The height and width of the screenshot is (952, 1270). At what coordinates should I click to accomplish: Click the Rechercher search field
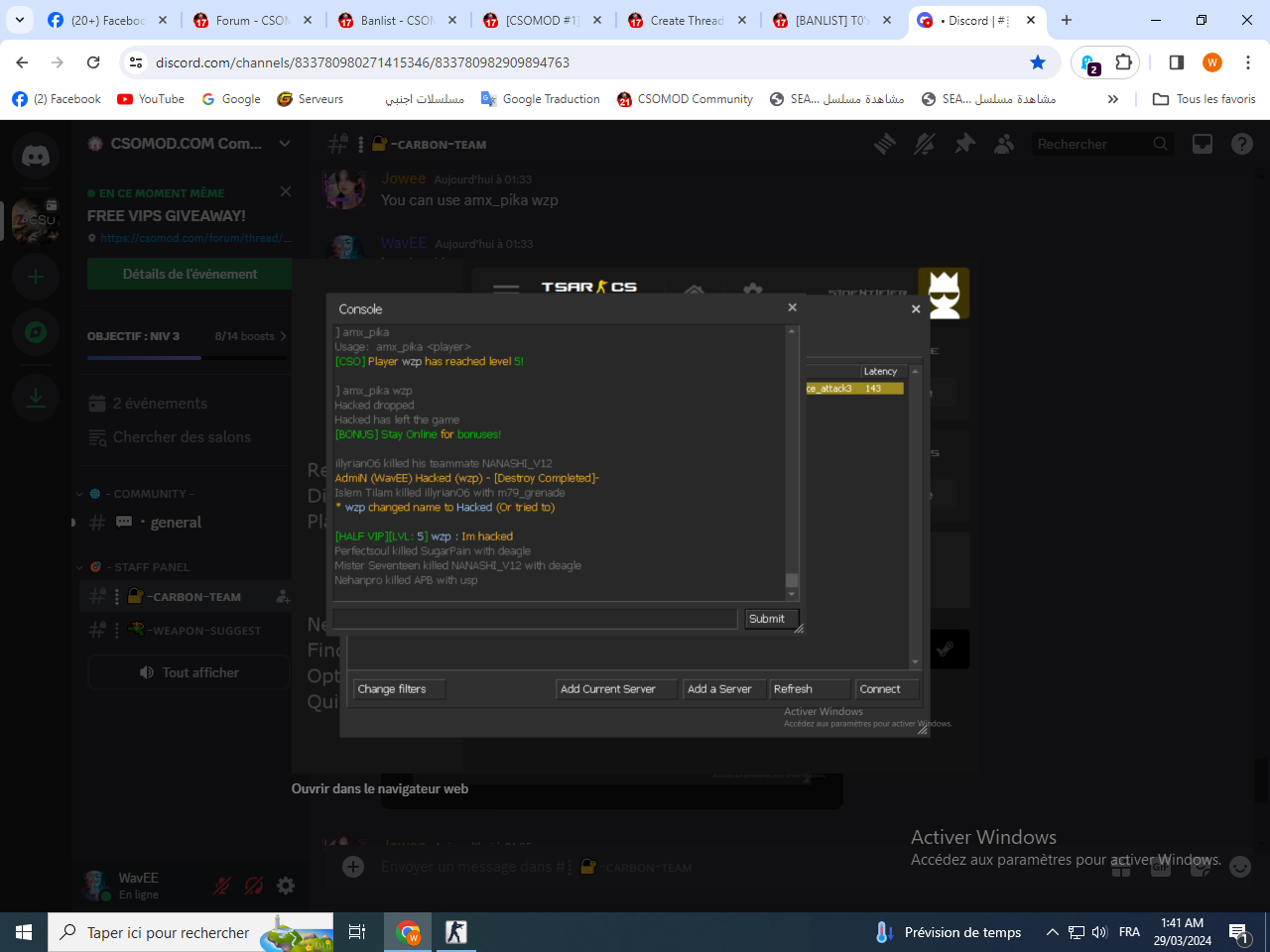[1091, 145]
